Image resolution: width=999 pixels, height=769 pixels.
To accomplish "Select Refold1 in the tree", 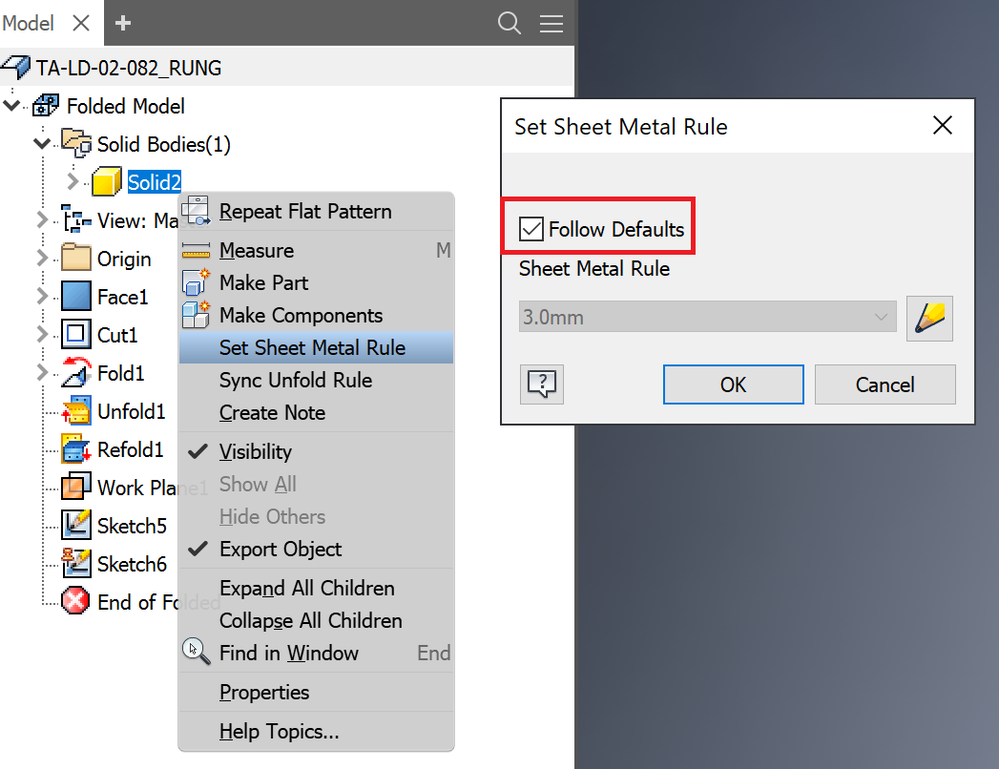I will point(130,450).
